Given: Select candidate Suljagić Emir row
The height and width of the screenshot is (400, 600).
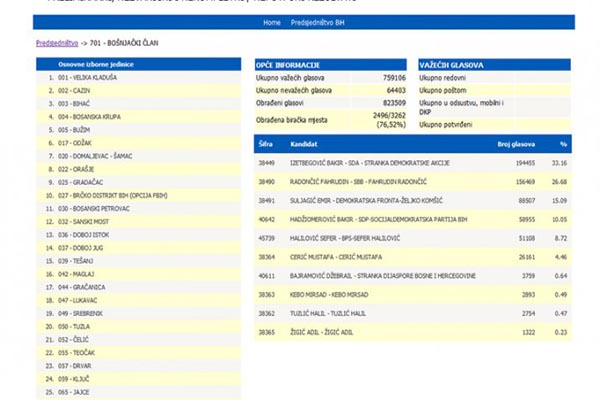Looking at the screenshot, I should (413, 201).
